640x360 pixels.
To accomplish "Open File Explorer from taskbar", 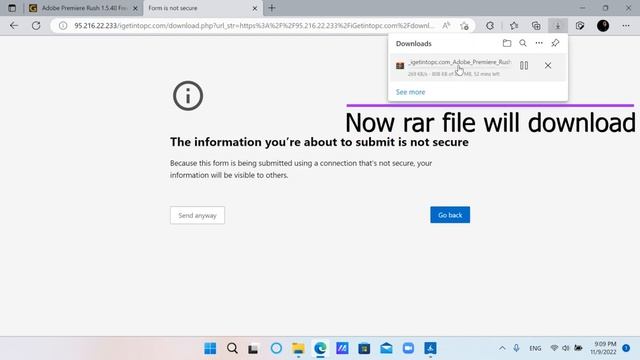I will (x=298, y=348).
